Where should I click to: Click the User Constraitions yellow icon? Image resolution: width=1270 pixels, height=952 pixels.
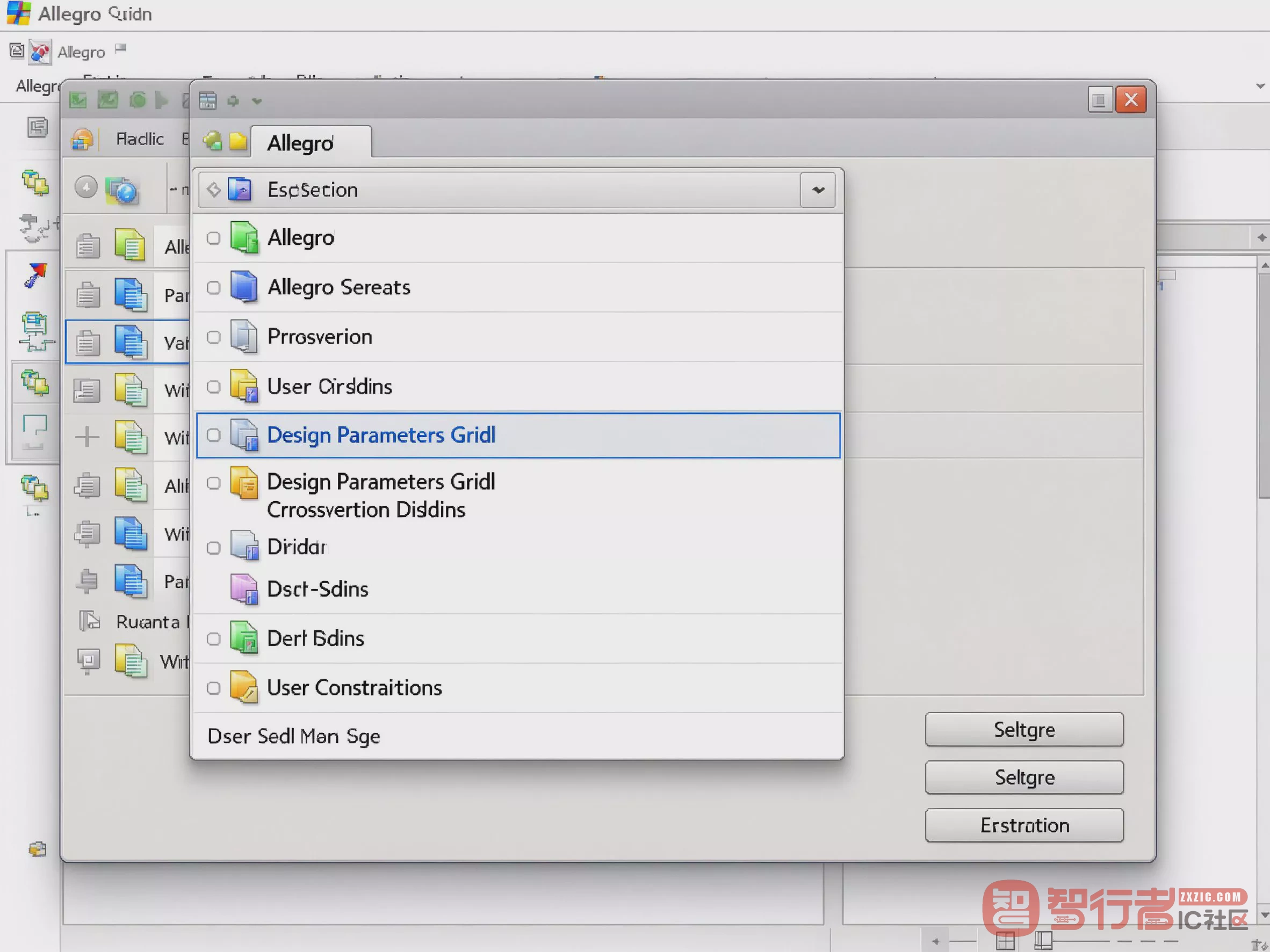tap(244, 687)
